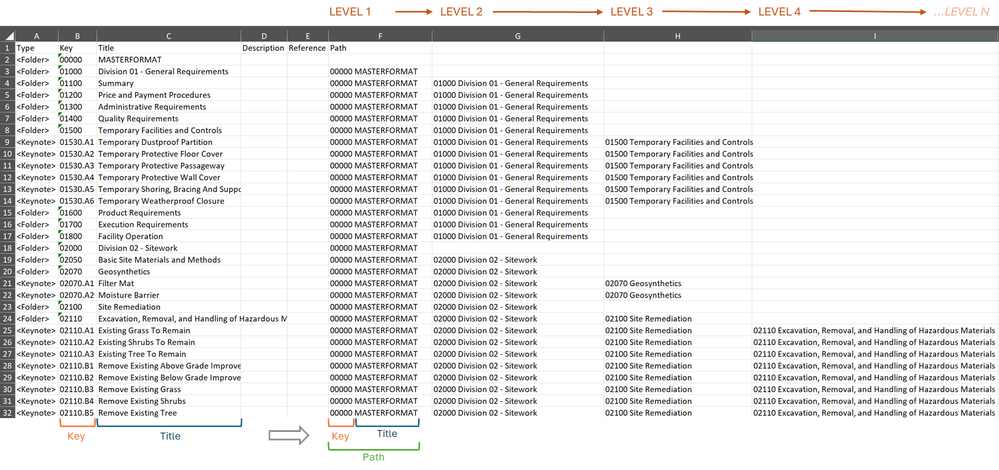Click '00000 MASTERFORMAT' path cell in row 3
Viewport: 999px width, 470px height.
click(x=380, y=71)
